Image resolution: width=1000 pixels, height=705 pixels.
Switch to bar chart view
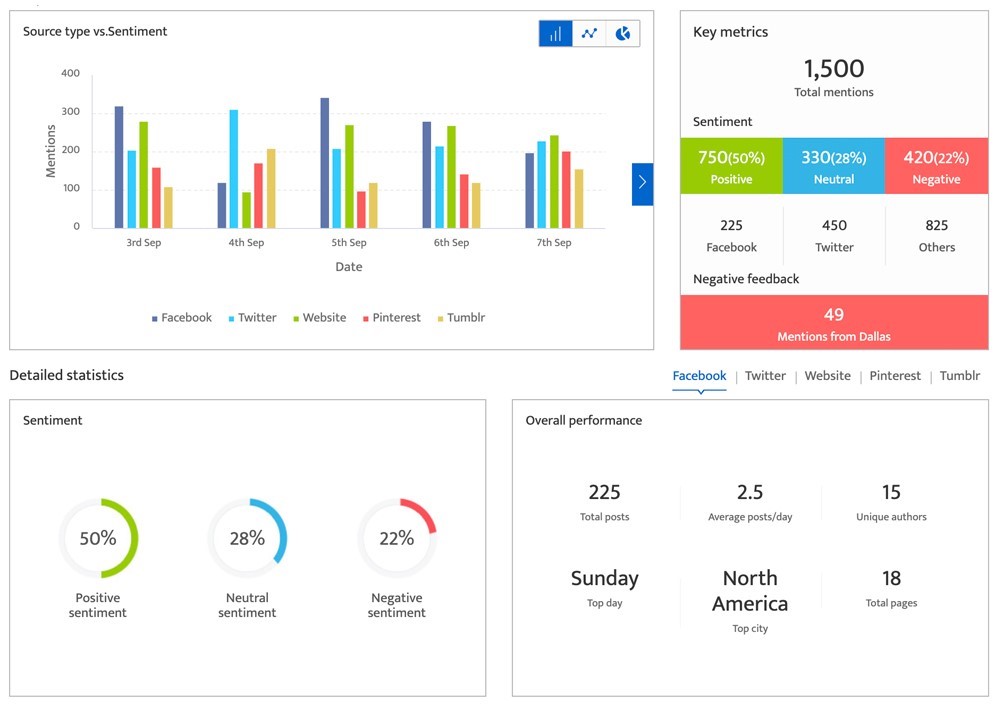point(555,33)
